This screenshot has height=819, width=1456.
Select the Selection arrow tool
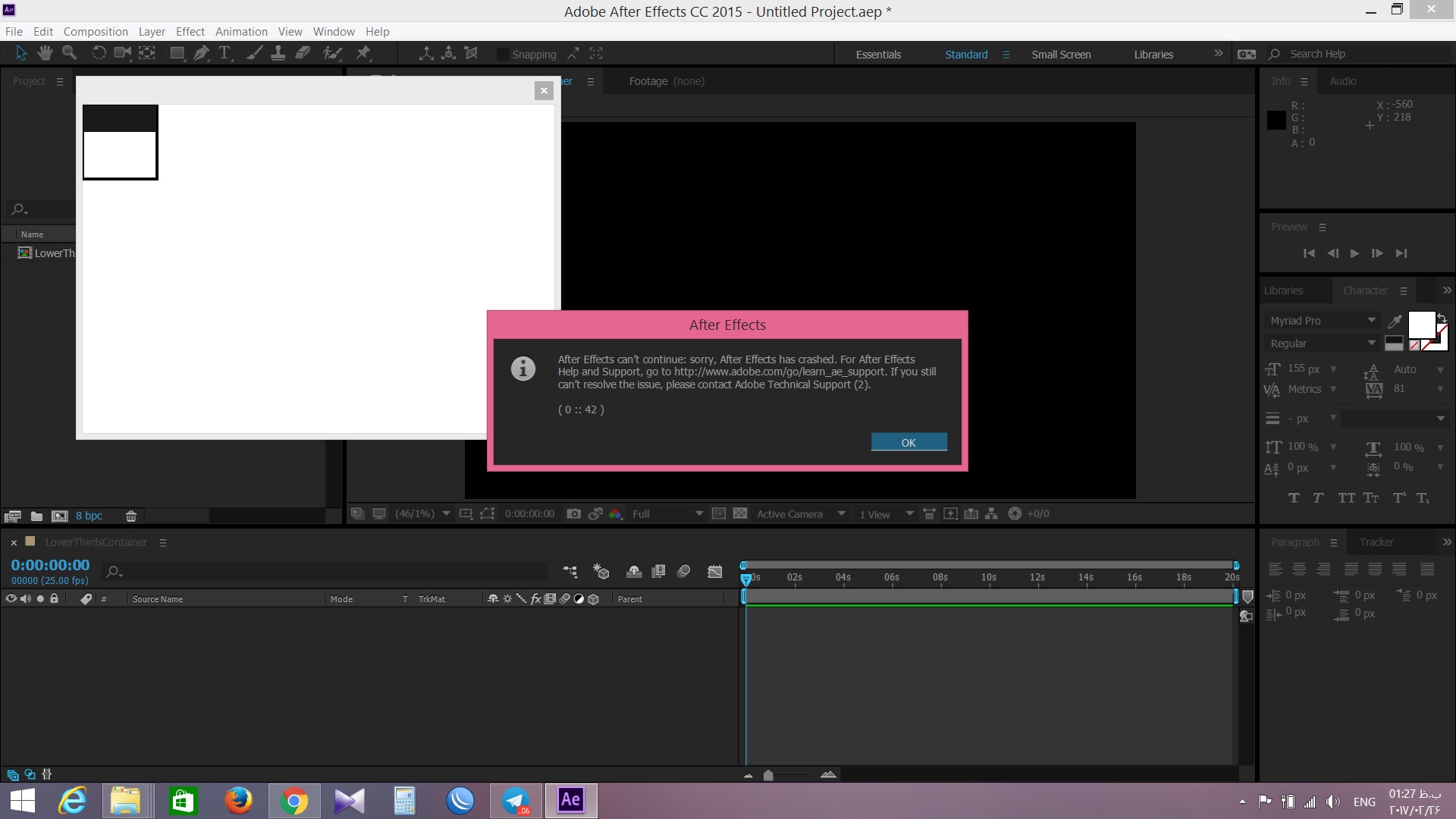click(21, 53)
